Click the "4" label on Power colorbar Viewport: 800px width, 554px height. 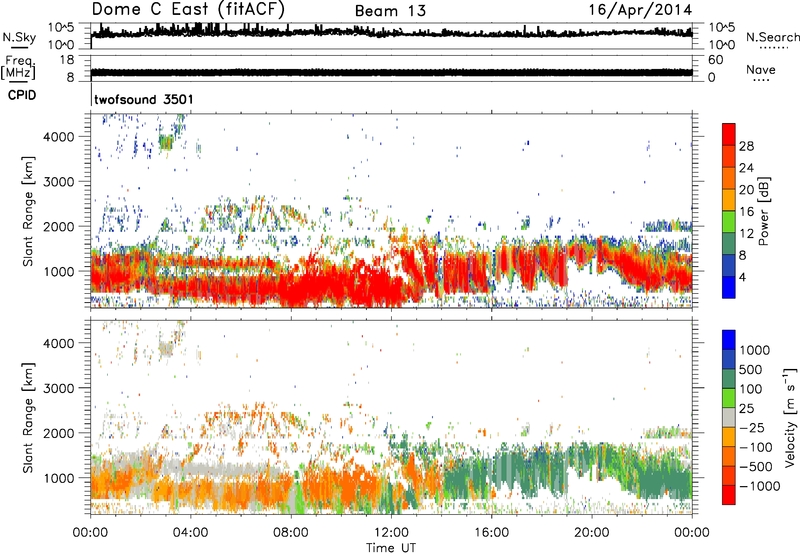742,277
